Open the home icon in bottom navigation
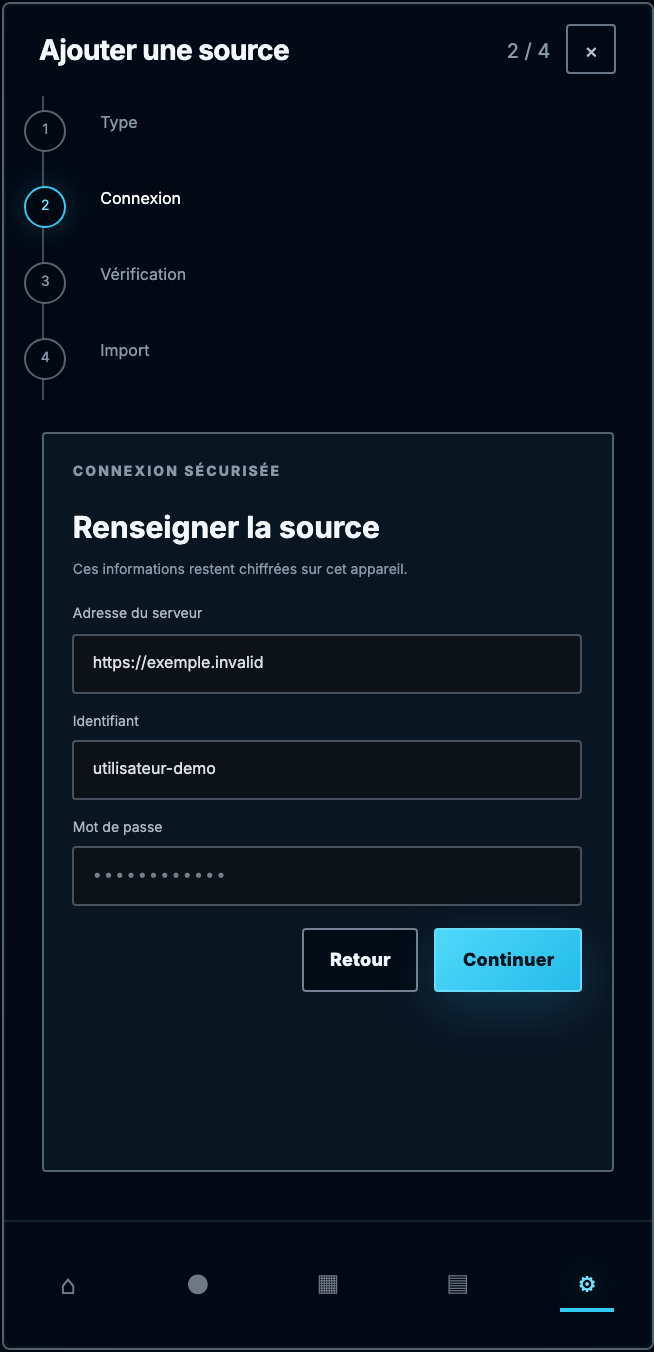654x1352 pixels. click(68, 1285)
